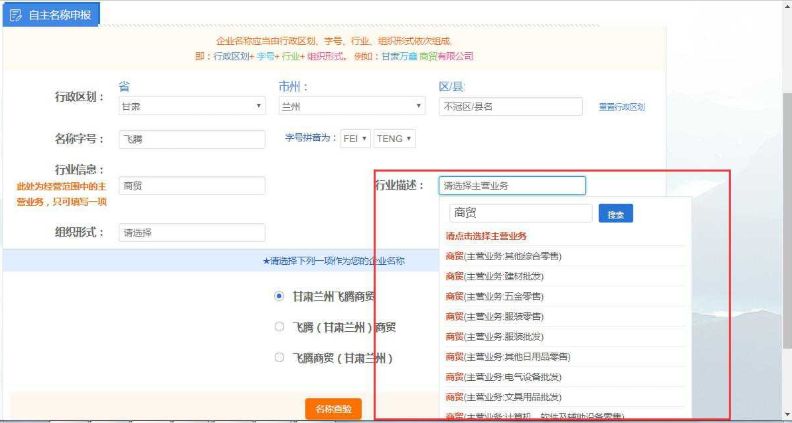Click the 行政区划 label
The image size is (792, 423).
(80, 98)
